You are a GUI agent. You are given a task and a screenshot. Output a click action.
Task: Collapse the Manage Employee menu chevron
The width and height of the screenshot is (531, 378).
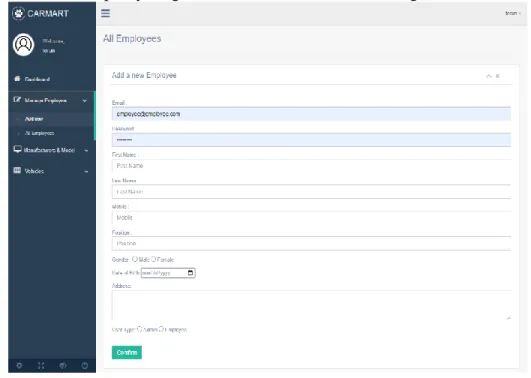(x=85, y=101)
